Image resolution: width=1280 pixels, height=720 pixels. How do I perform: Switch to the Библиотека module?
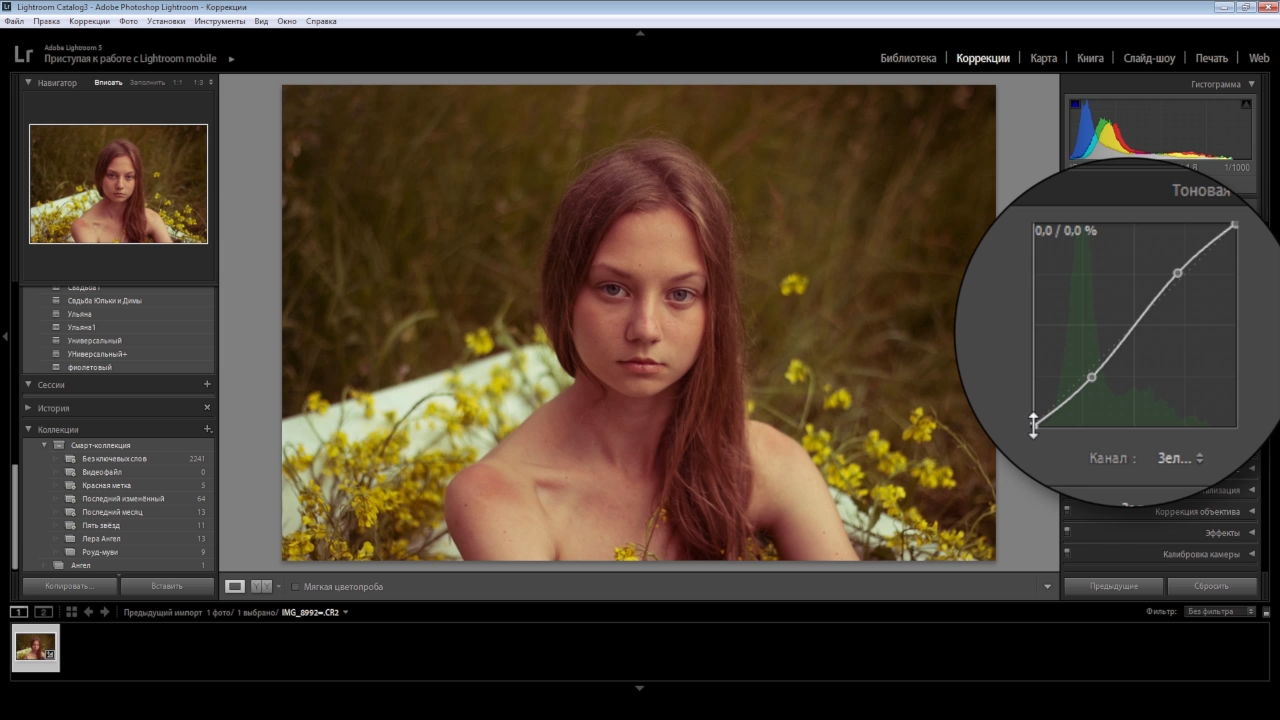point(908,58)
